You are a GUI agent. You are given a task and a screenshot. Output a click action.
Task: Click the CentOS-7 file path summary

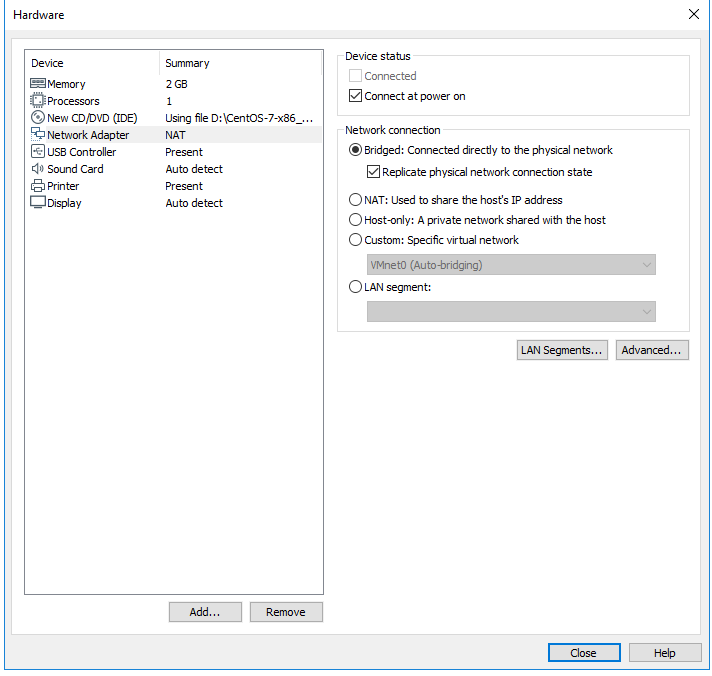coord(239,118)
